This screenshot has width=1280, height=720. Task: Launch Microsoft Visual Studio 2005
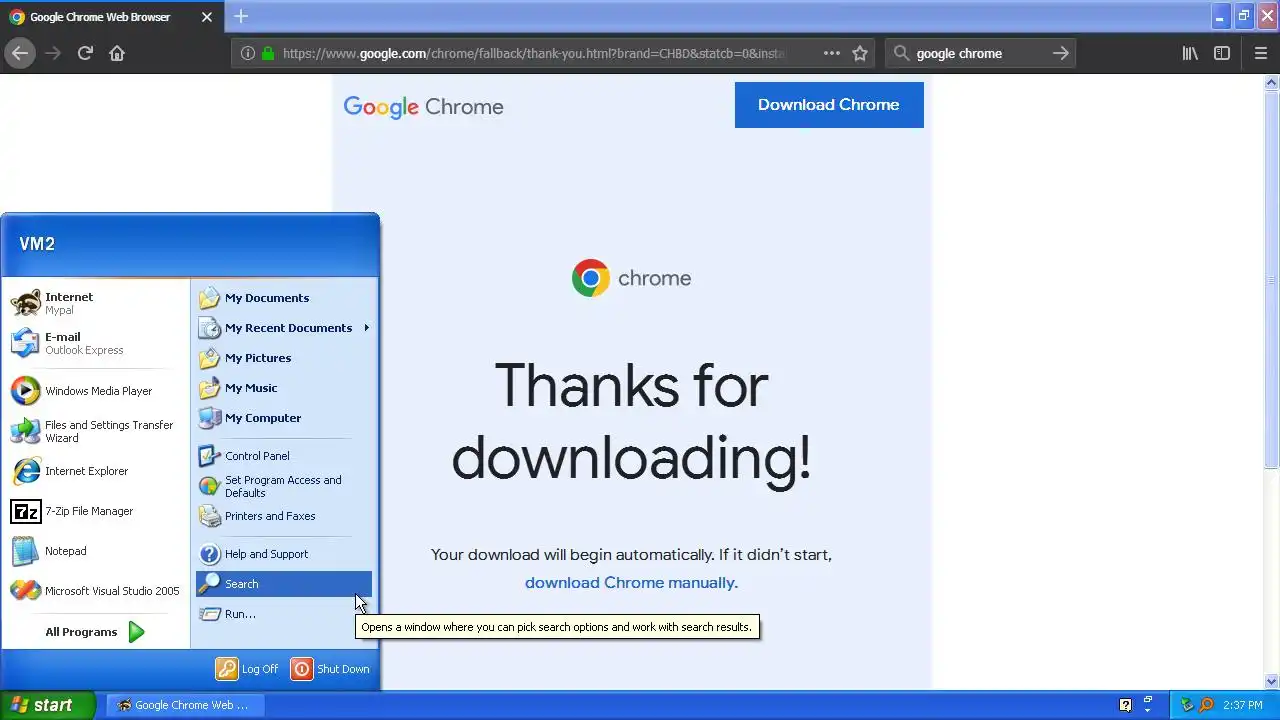pyautogui.click(x=95, y=591)
